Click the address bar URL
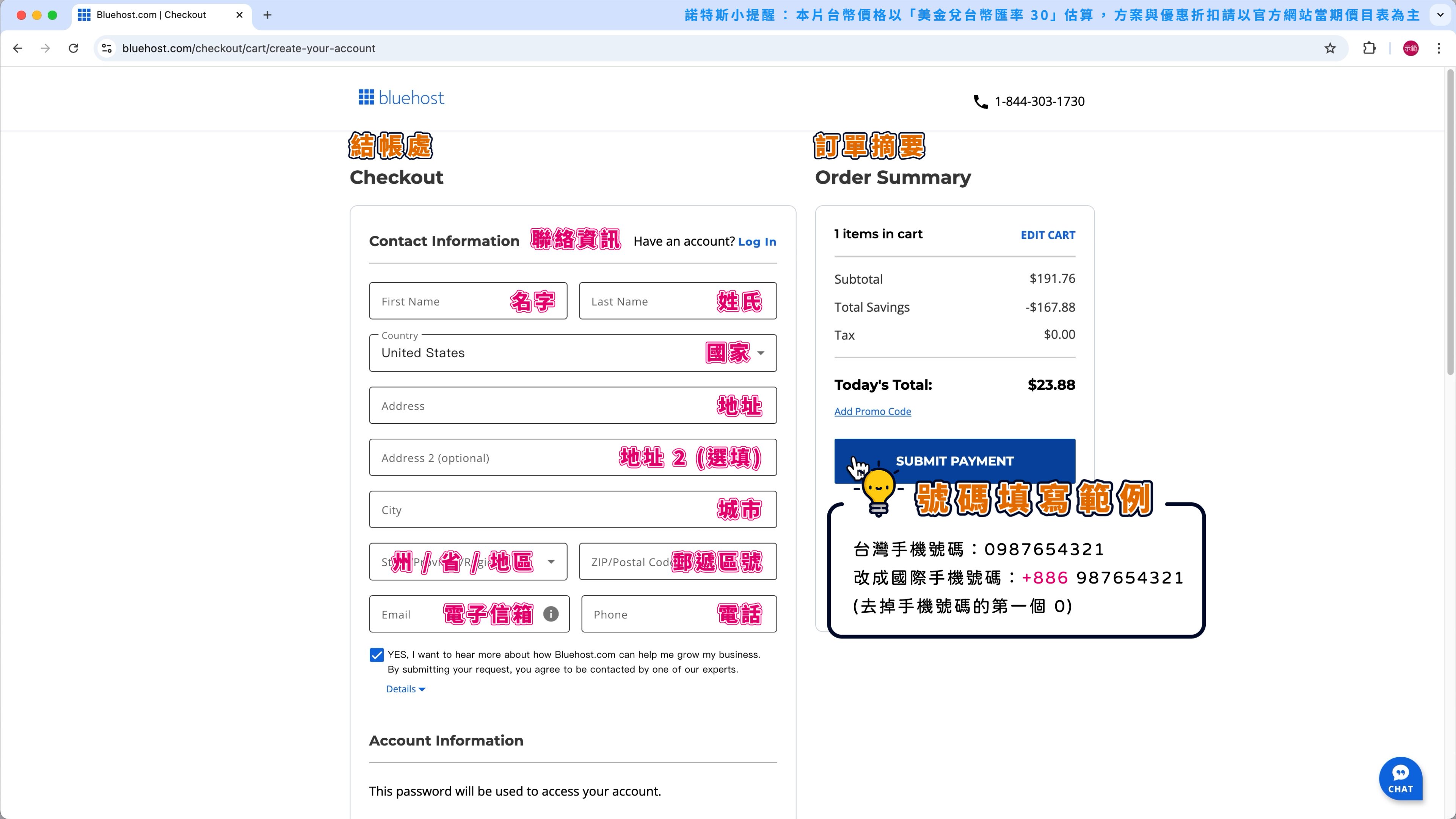The image size is (1456, 819). (249, 49)
